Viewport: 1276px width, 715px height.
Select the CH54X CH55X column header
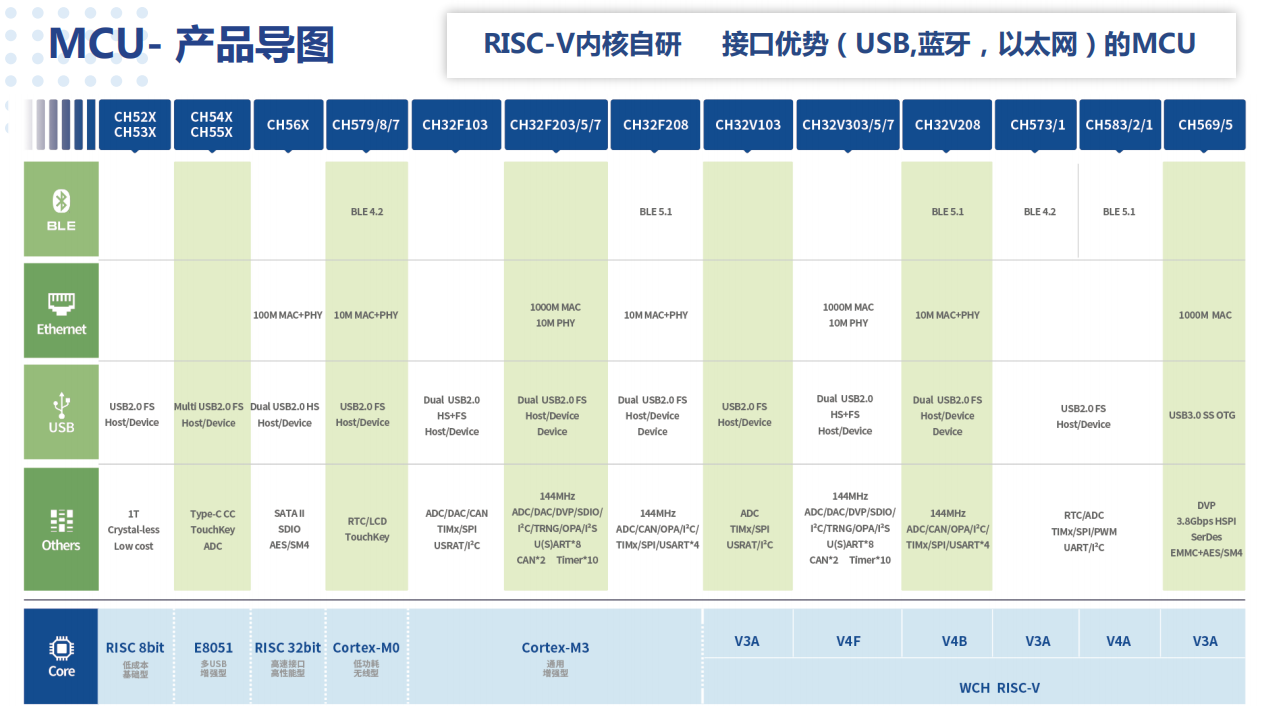tap(212, 125)
